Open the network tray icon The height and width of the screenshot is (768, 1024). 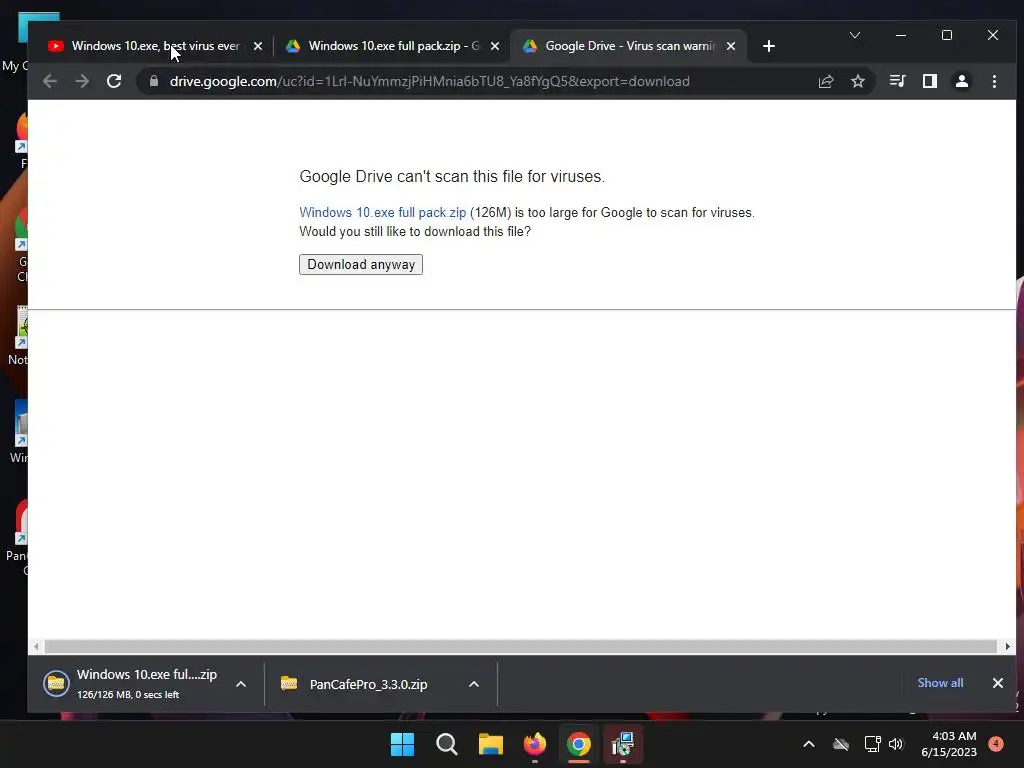click(872, 744)
